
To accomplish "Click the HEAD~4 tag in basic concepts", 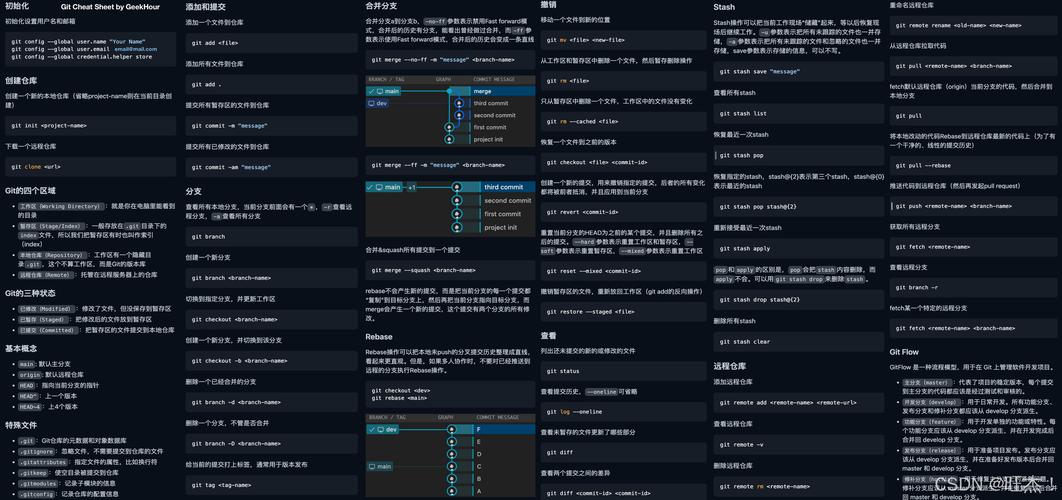I will pyautogui.click(x=30, y=407).
